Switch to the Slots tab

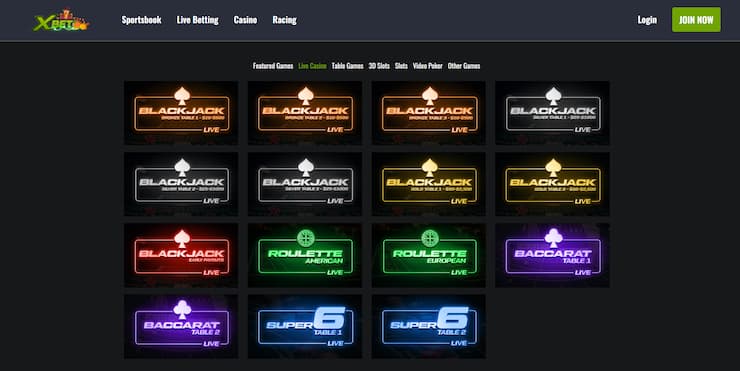[401, 66]
